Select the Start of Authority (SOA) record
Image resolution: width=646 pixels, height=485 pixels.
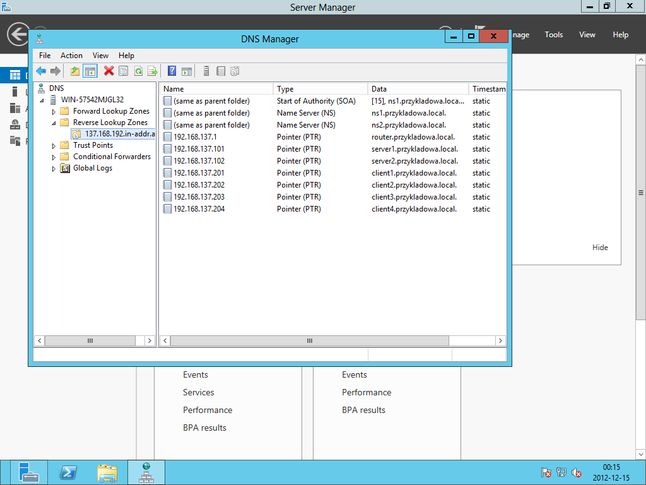[x=332, y=101]
